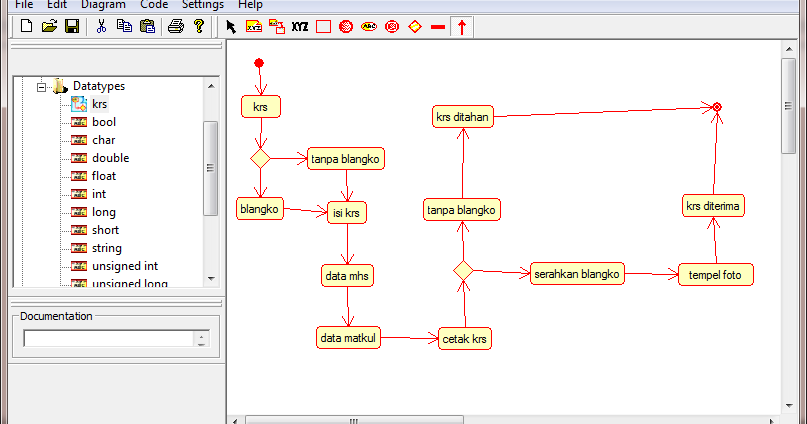The width and height of the screenshot is (807, 424).
Task: Click the tree view vertical scrollbar thumb
Action: (x=210, y=168)
